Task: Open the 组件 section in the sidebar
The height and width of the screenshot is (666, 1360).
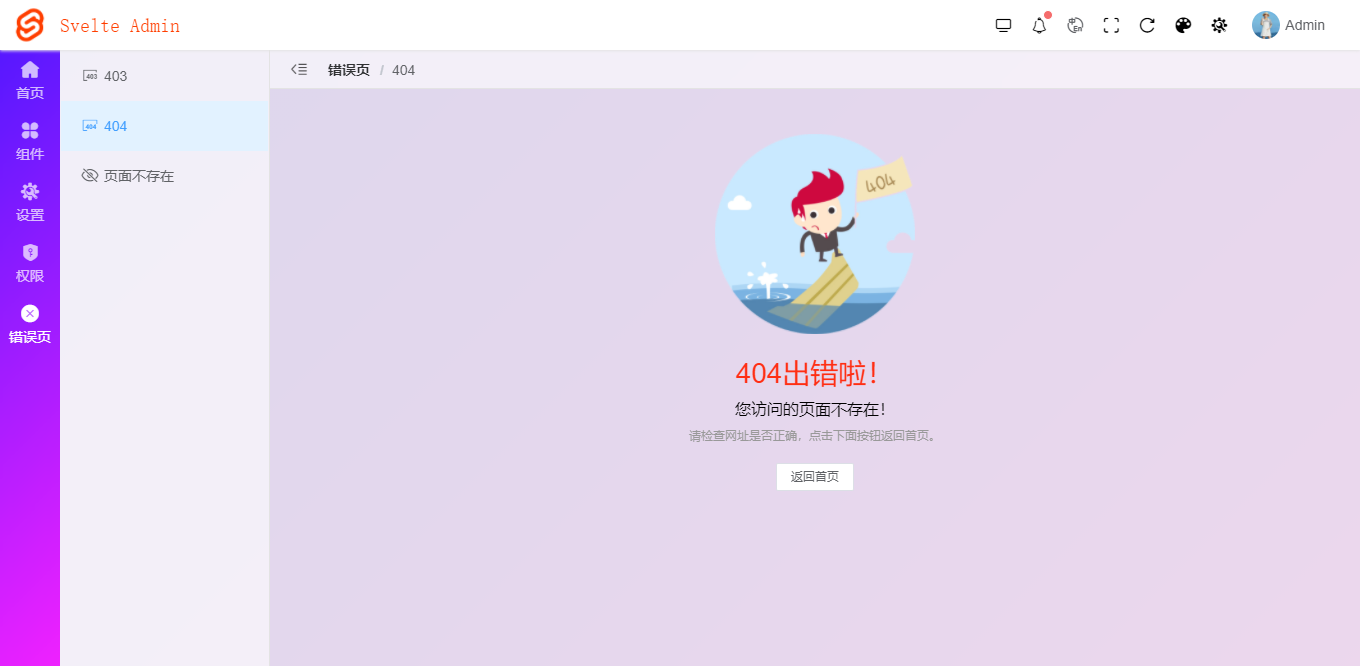Action: click(29, 141)
